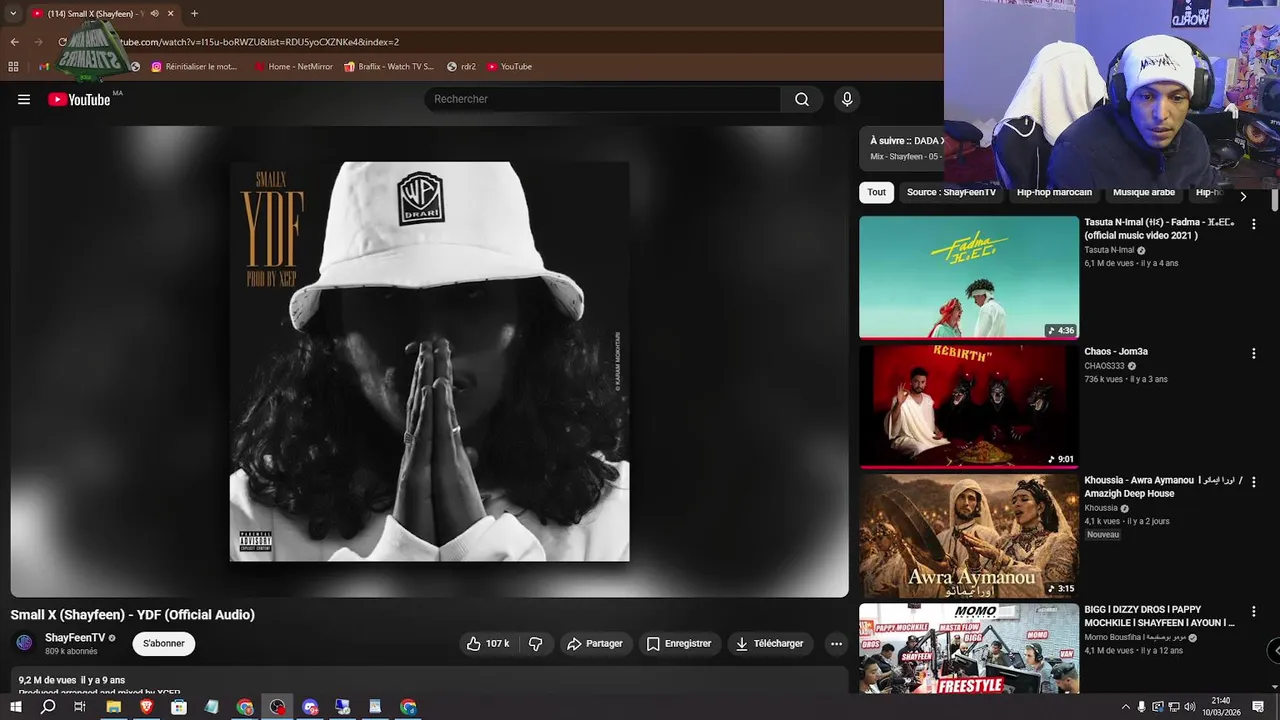This screenshot has width=1280, height=720.
Task: Open Task View on the taskbar
Action: (x=80, y=707)
